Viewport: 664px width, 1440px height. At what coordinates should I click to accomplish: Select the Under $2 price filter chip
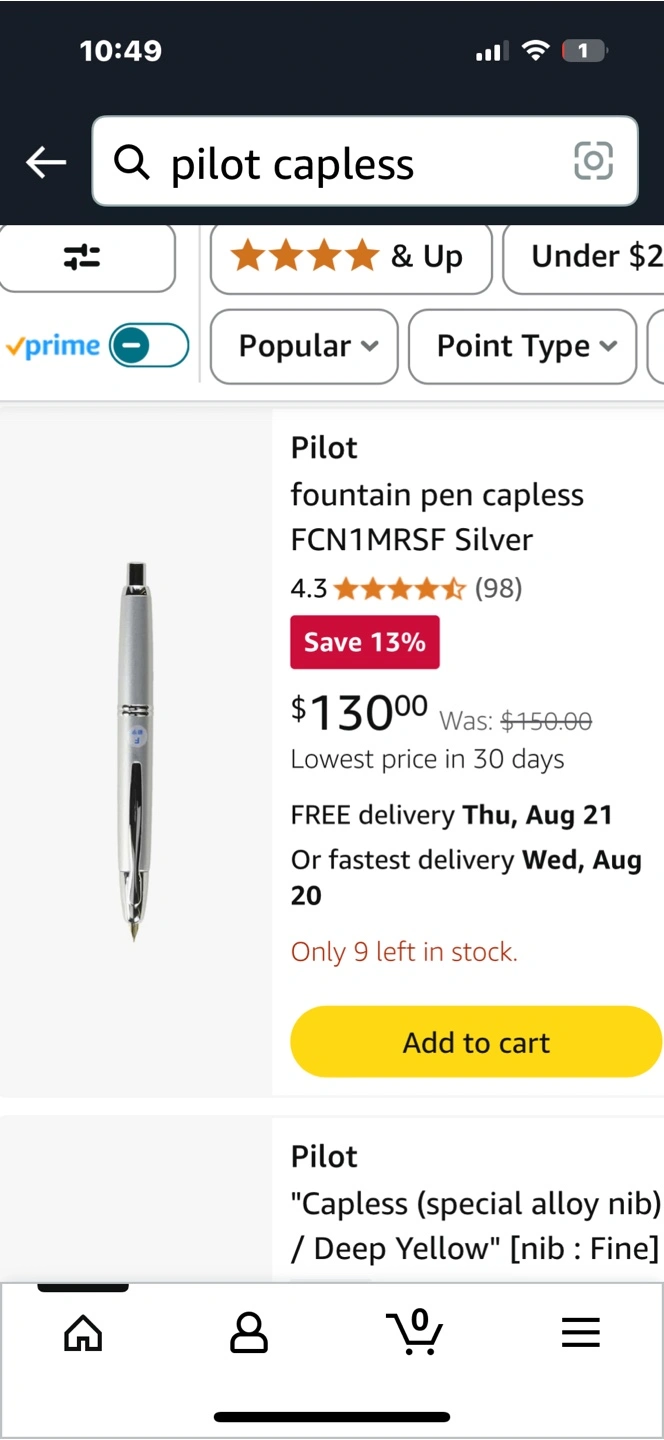pos(590,257)
